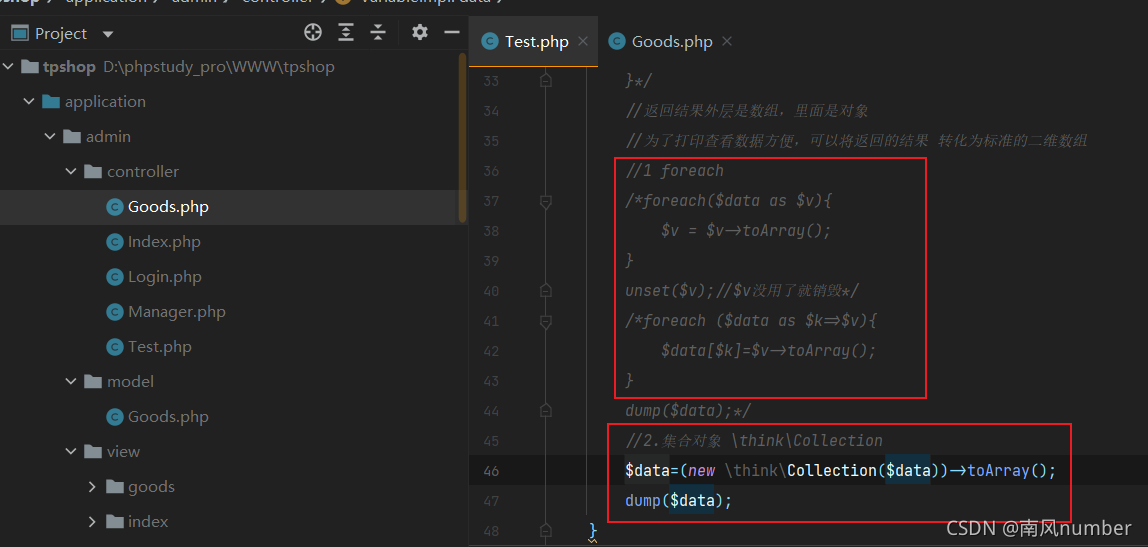Close the Test.php editor tab
The height and width of the screenshot is (547, 1148).
pyautogui.click(x=583, y=42)
